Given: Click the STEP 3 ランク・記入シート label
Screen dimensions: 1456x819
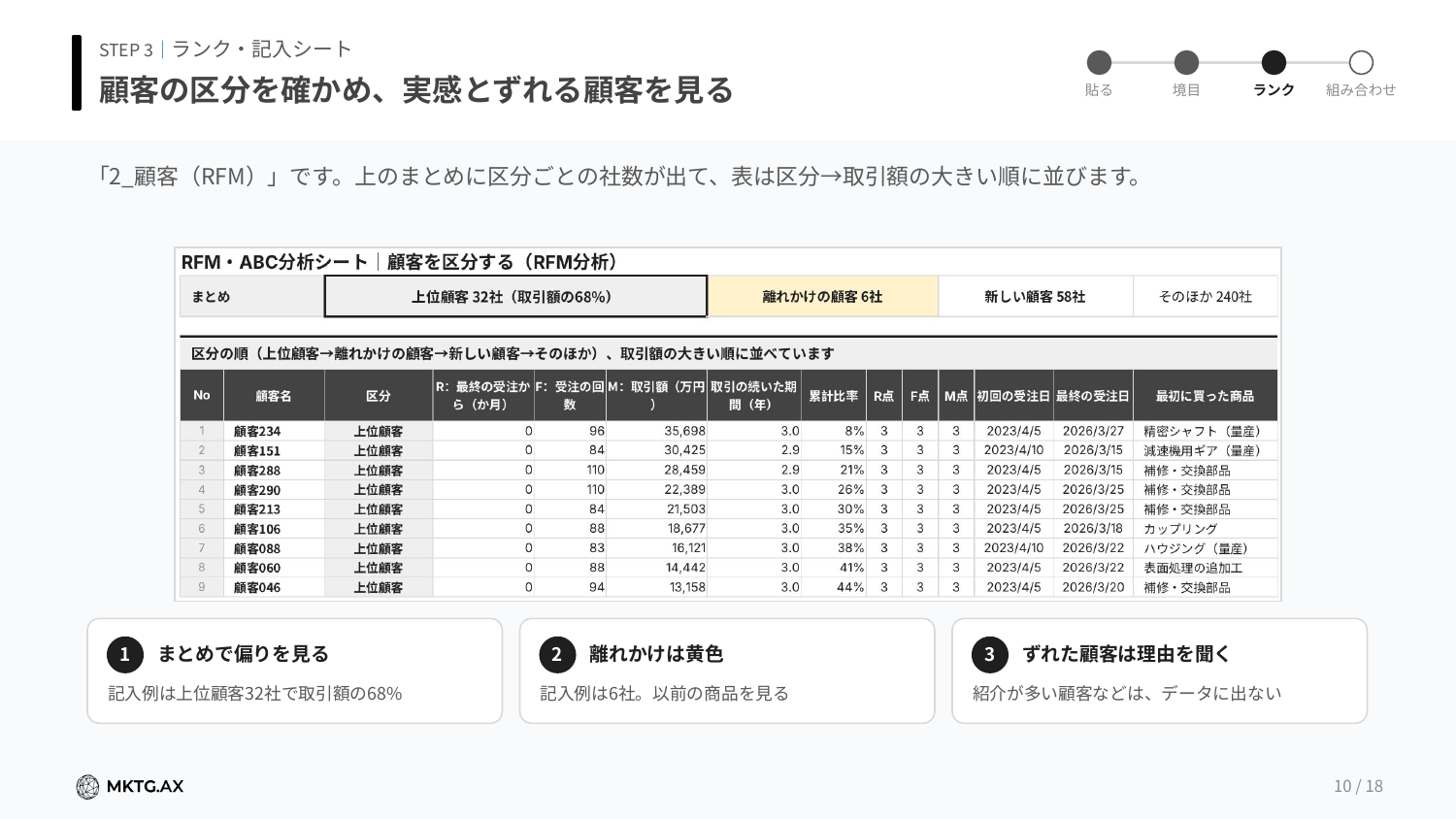Looking at the screenshot, I should 225,49.
